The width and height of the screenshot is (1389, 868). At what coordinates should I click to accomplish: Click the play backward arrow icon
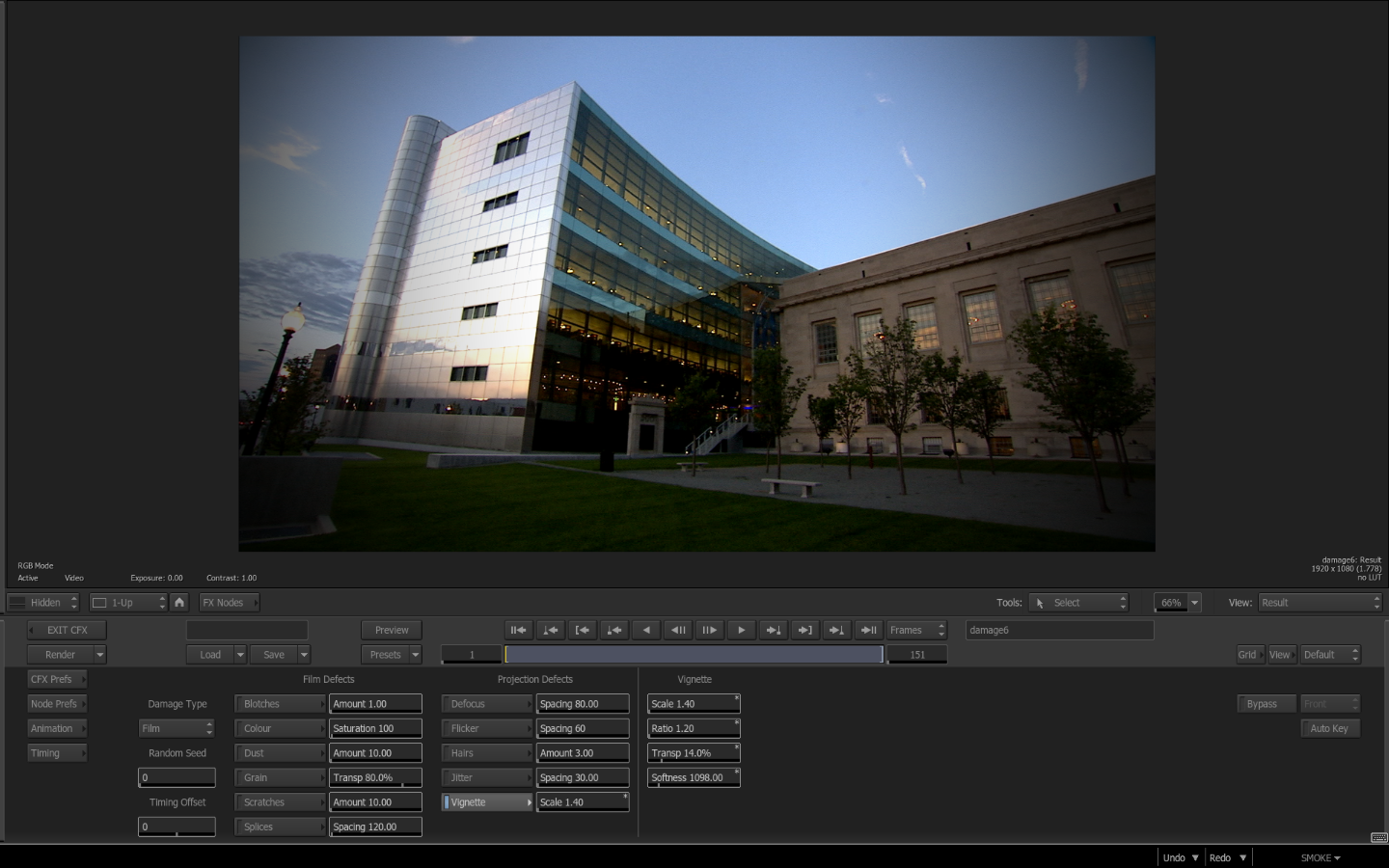point(646,631)
